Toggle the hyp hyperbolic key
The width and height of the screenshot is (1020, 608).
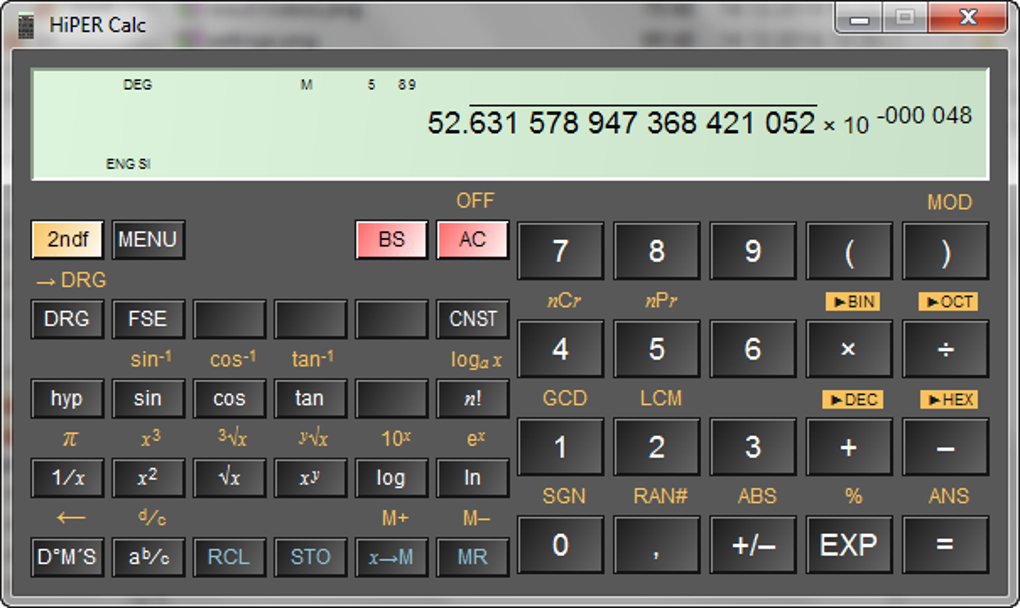coord(67,398)
